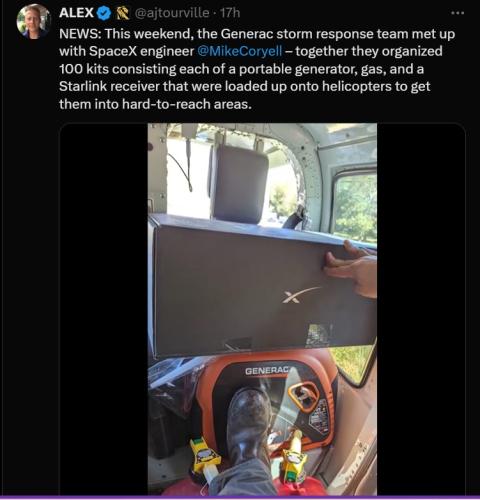
Task: Click the tweet text starting NEWS: This weekend
Action: click(257, 69)
